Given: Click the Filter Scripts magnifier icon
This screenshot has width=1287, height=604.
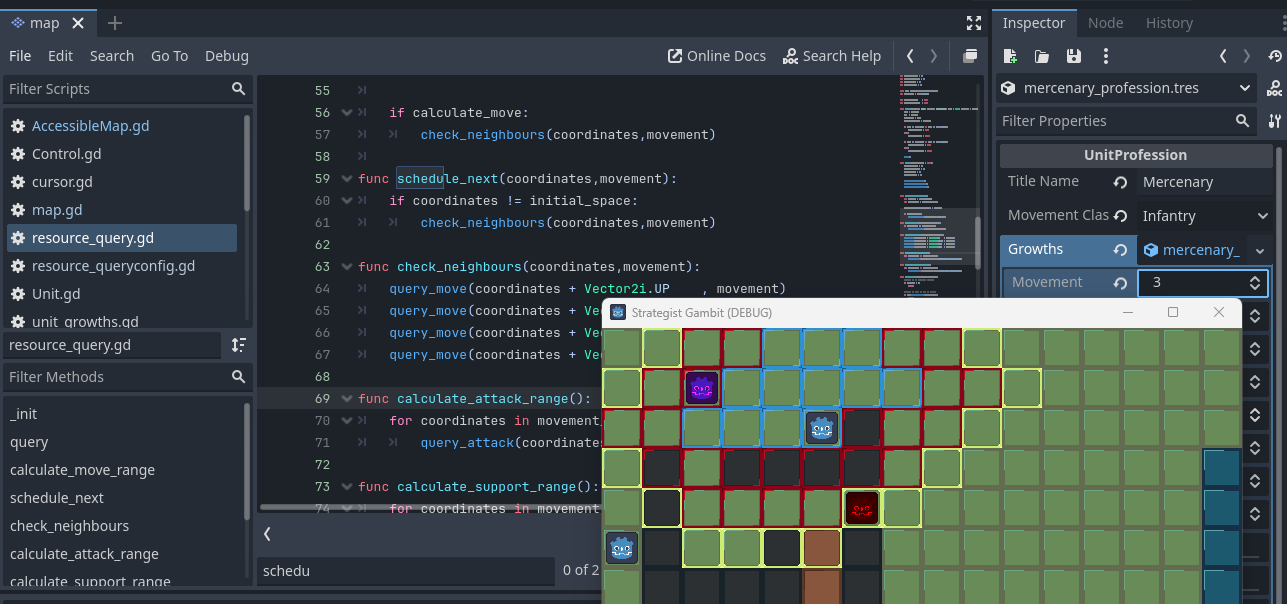Looking at the screenshot, I should click(238, 89).
